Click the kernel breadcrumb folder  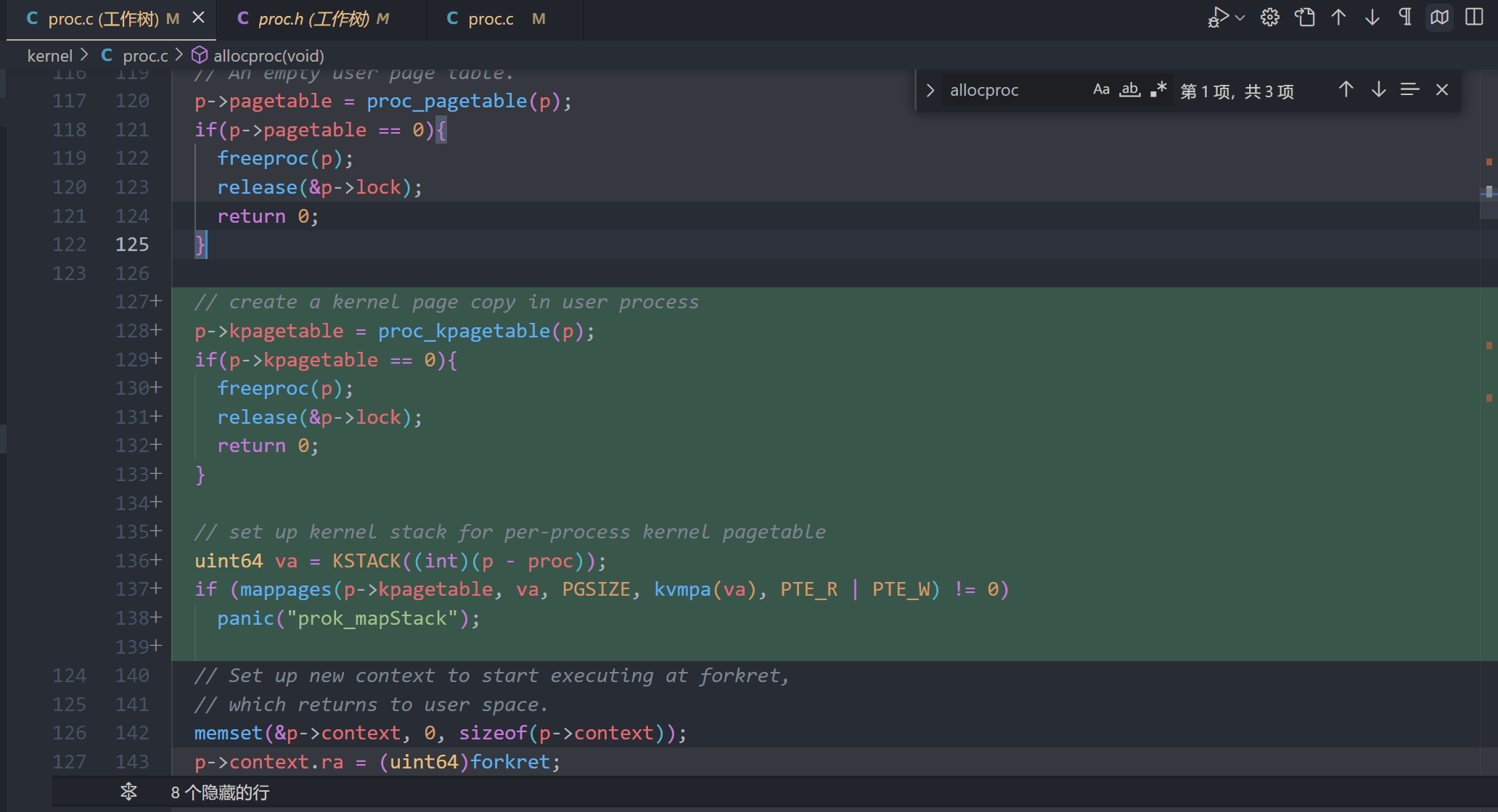49,56
